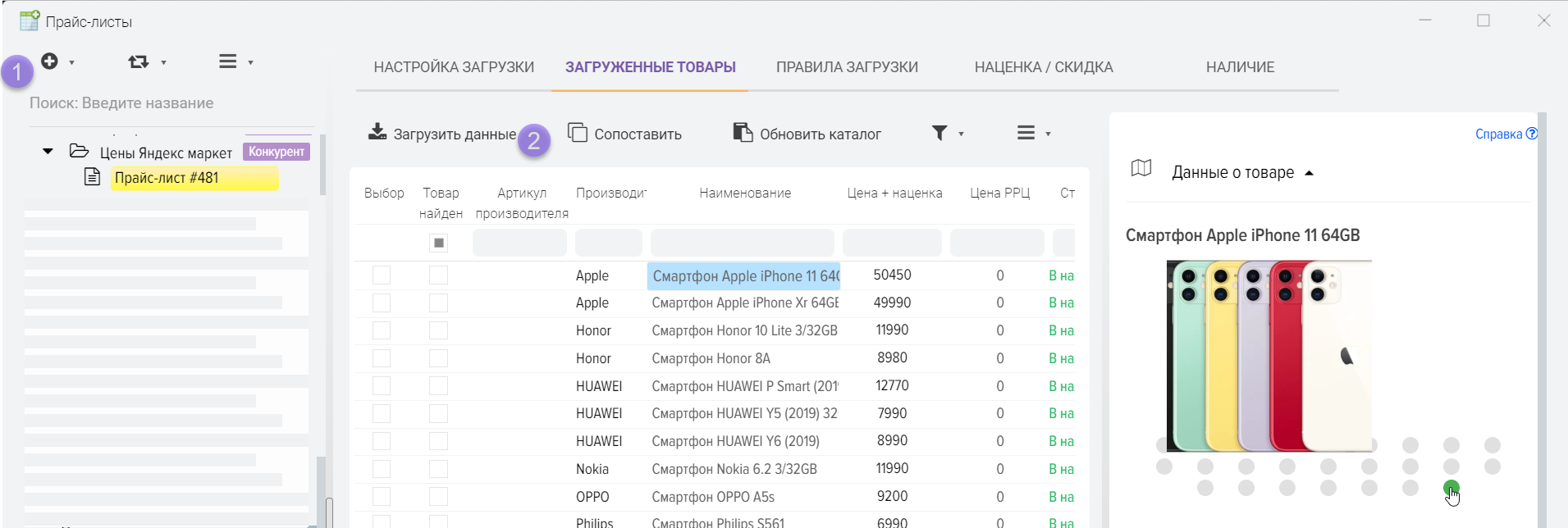The image size is (1568, 528).
Task: Open the table toolbar hamburger menu icon
Action: click(x=1026, y=133)
